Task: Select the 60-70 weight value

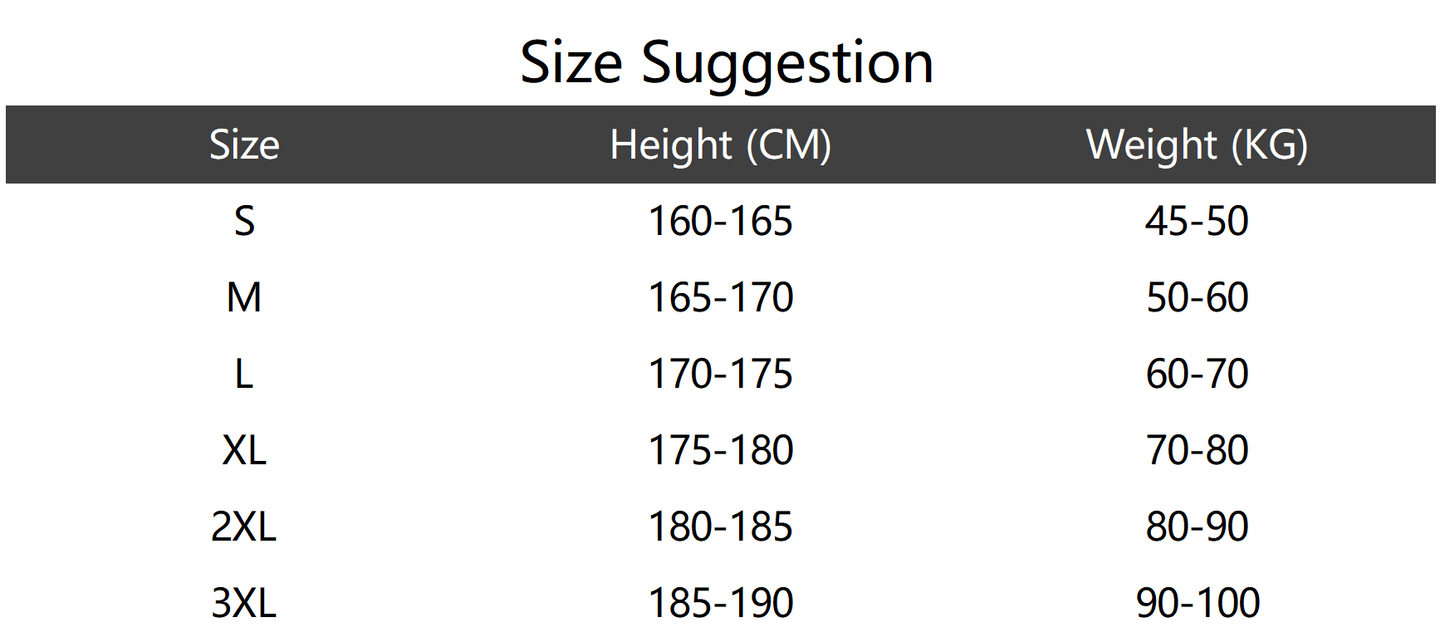Action: pos(1197,374)
